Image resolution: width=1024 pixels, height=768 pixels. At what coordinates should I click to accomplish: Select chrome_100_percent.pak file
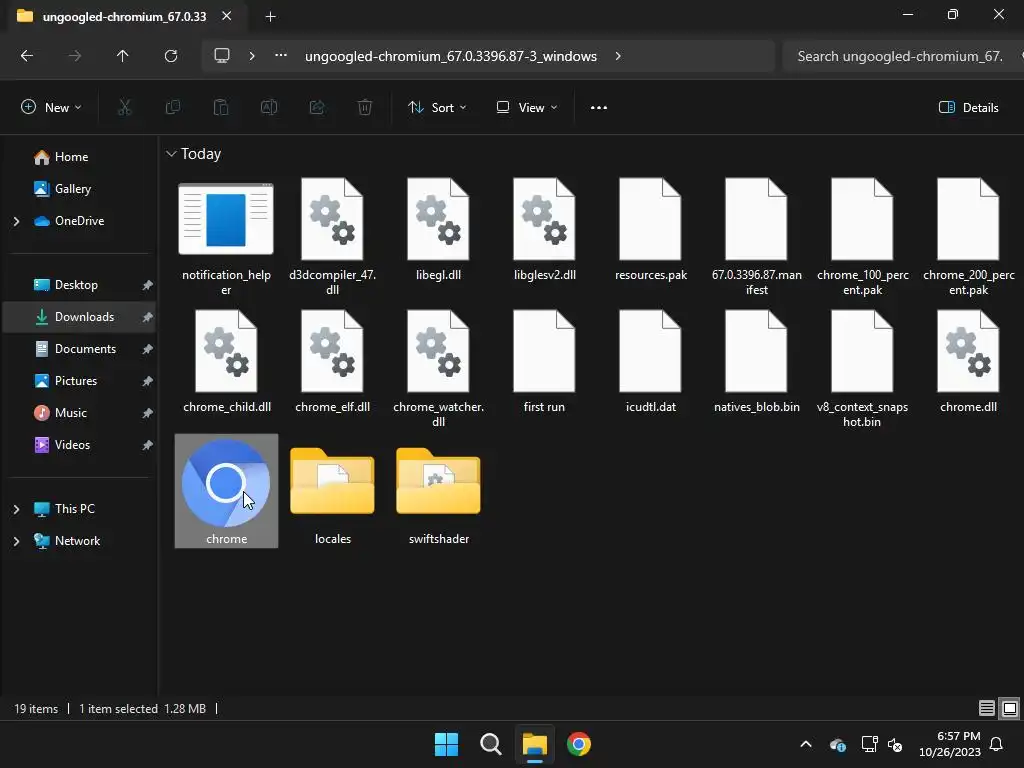coord(863,238)
